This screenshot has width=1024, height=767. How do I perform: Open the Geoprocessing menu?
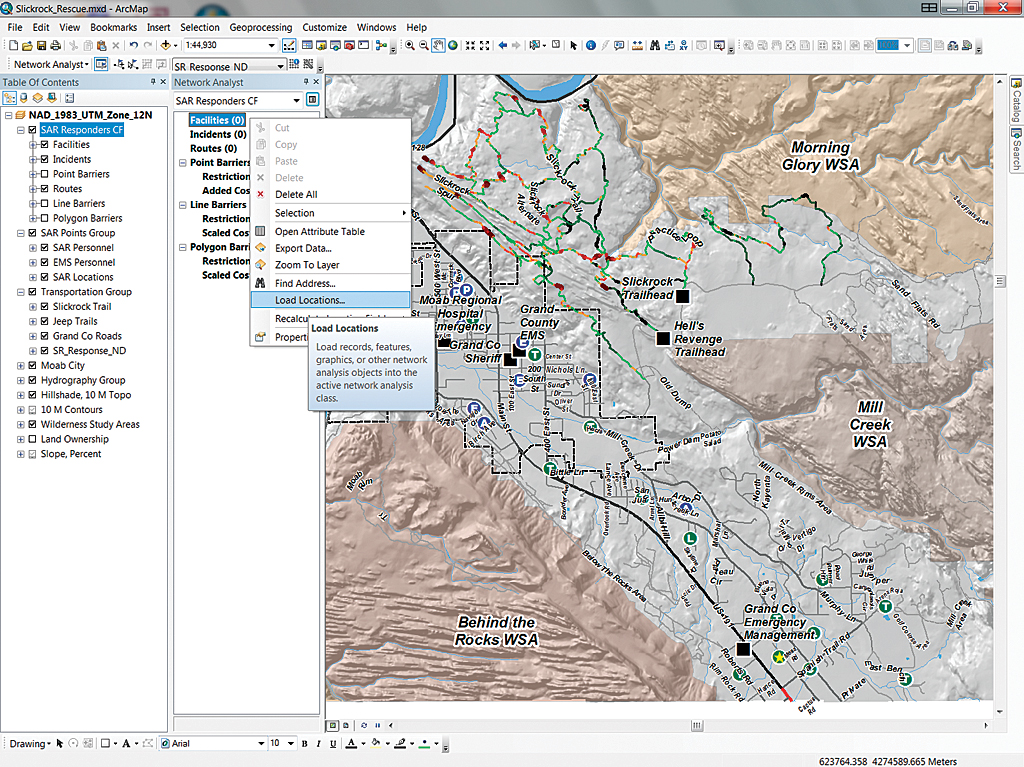(x=261, y=27)
